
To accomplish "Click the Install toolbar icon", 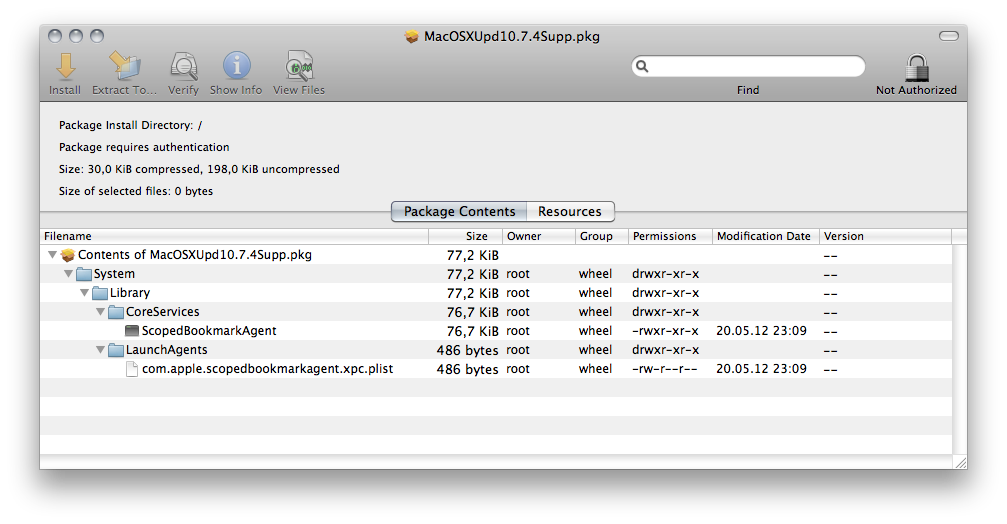I will pos(65,67).
